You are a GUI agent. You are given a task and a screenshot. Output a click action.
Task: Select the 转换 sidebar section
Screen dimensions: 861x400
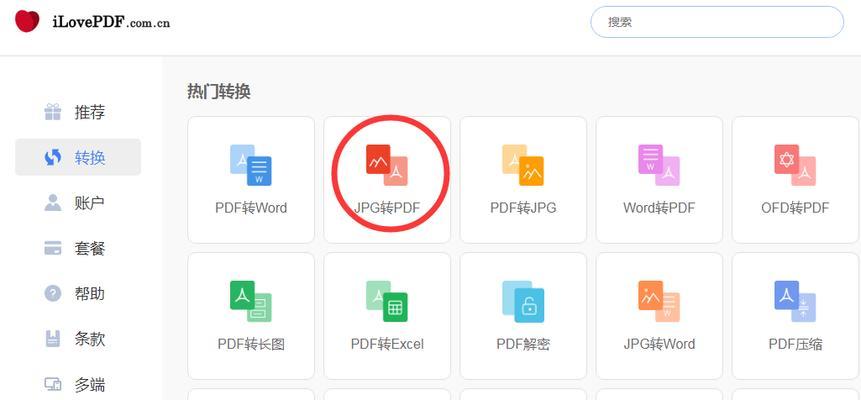78,157
